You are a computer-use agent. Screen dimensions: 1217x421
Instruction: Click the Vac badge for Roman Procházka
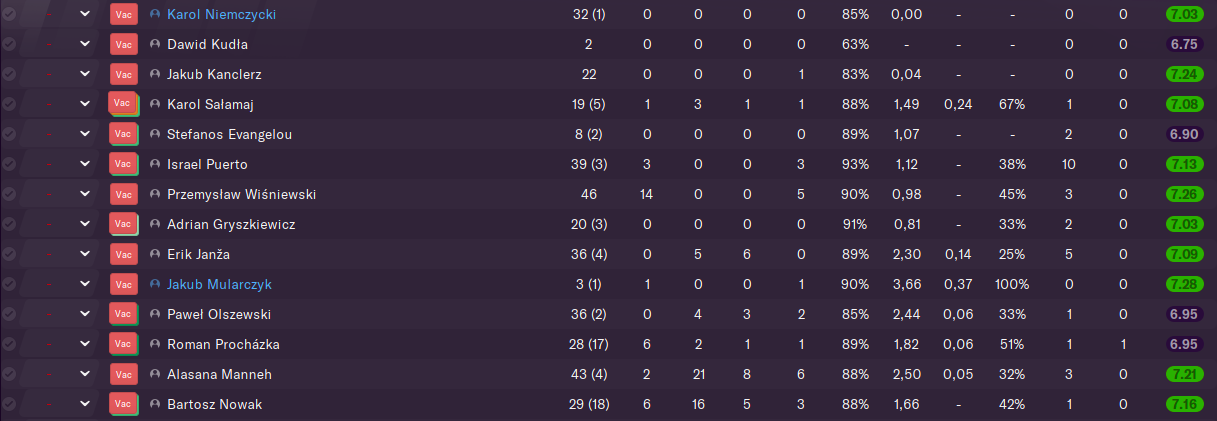coord(123,345)
